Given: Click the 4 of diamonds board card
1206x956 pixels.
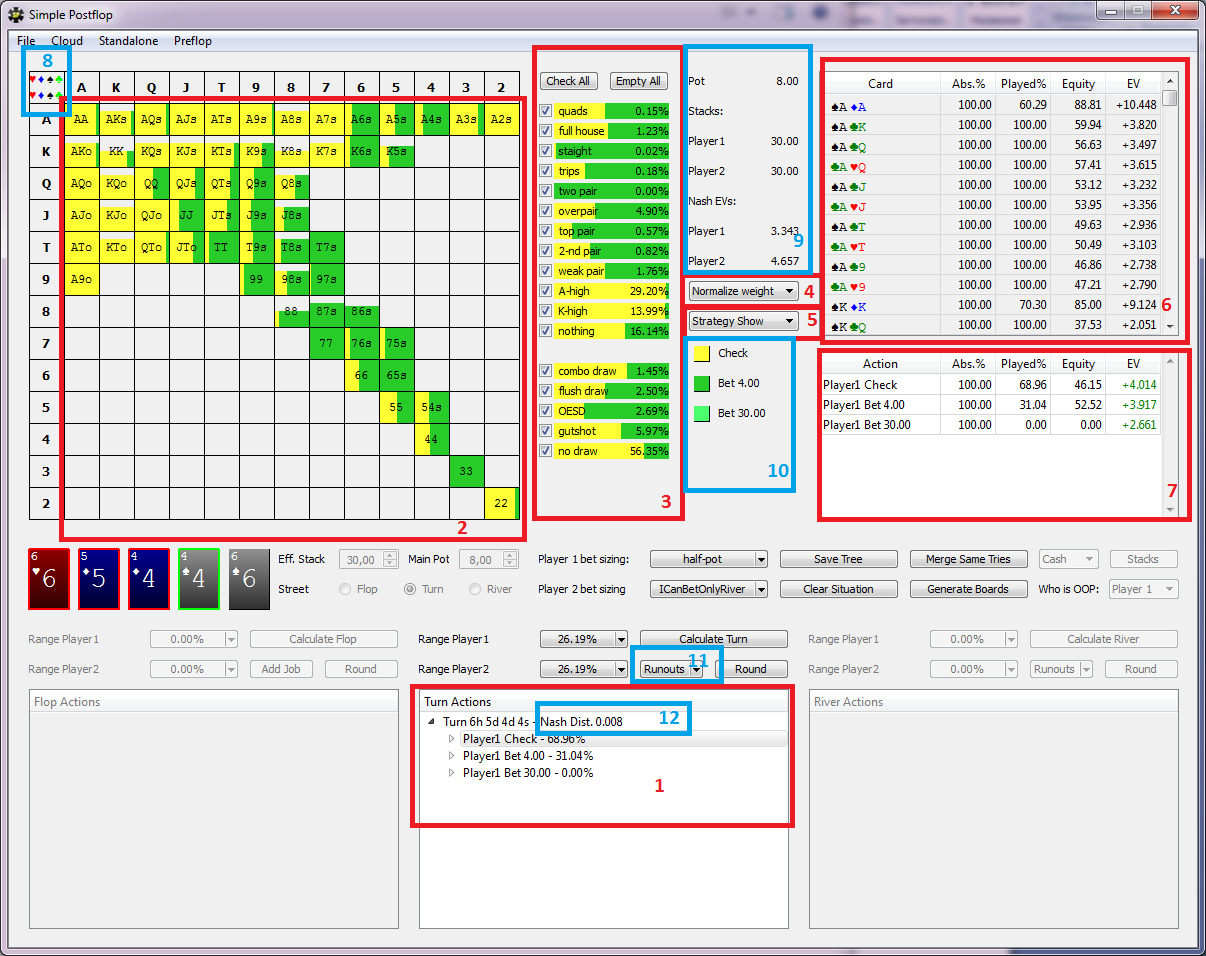Looking at the screenshot, I should click(148, 579).
